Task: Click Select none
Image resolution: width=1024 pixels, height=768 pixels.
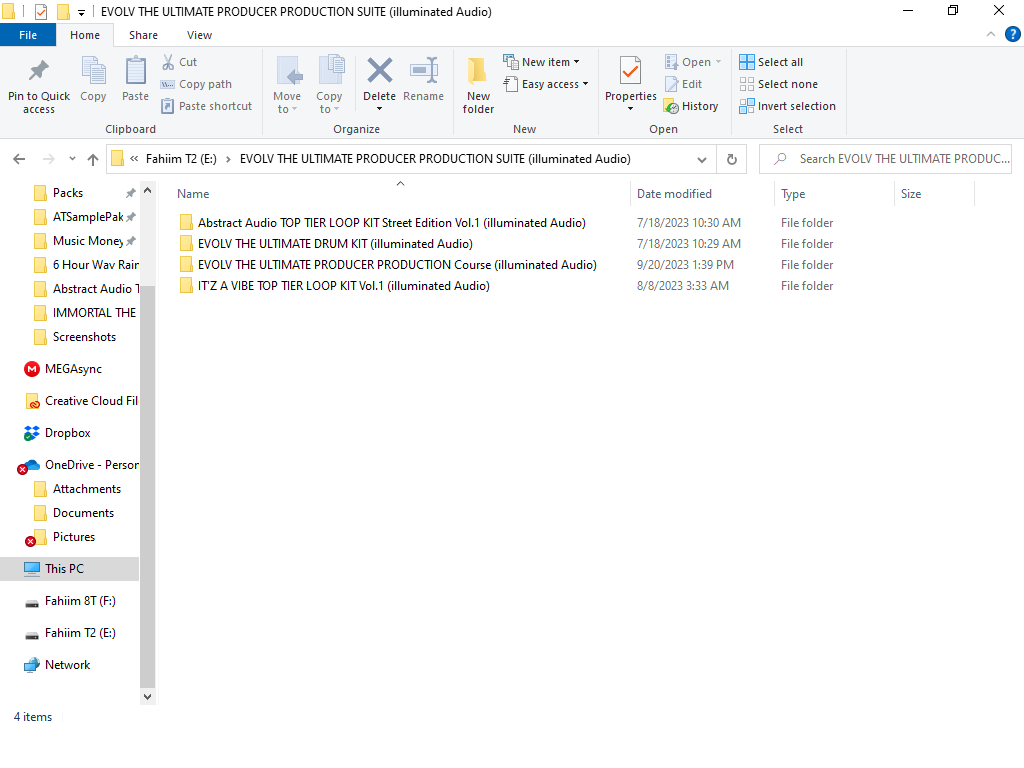Action: point(778,84)
